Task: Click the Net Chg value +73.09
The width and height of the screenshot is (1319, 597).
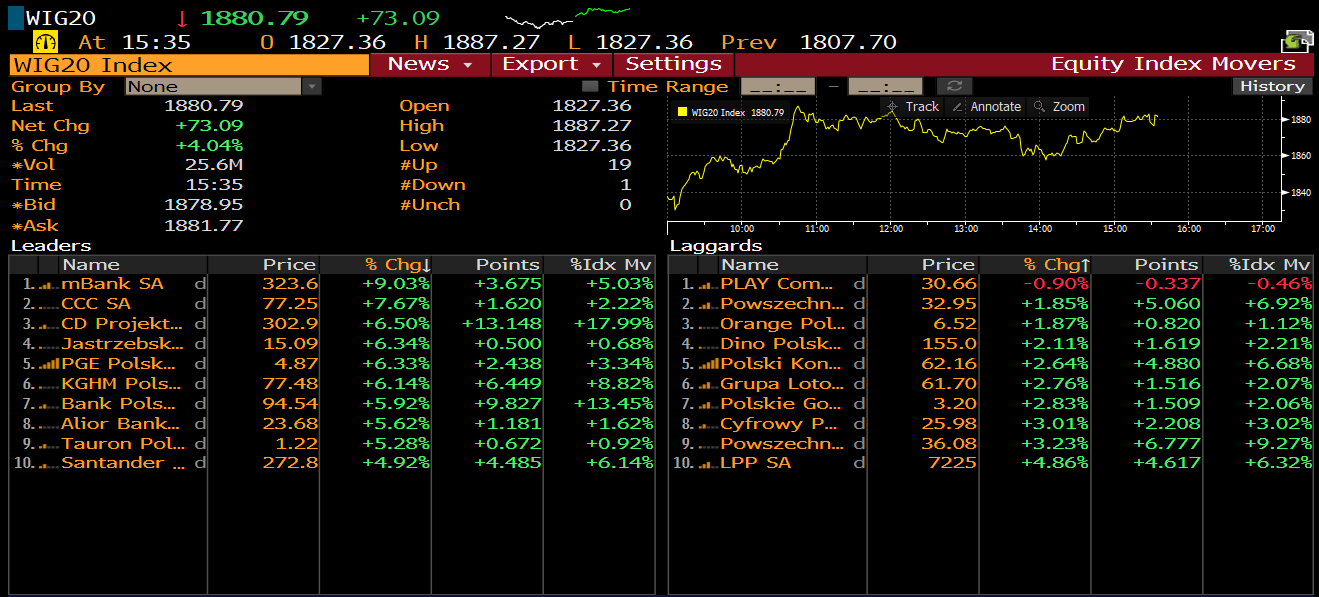Action: [x=209, y=126]
